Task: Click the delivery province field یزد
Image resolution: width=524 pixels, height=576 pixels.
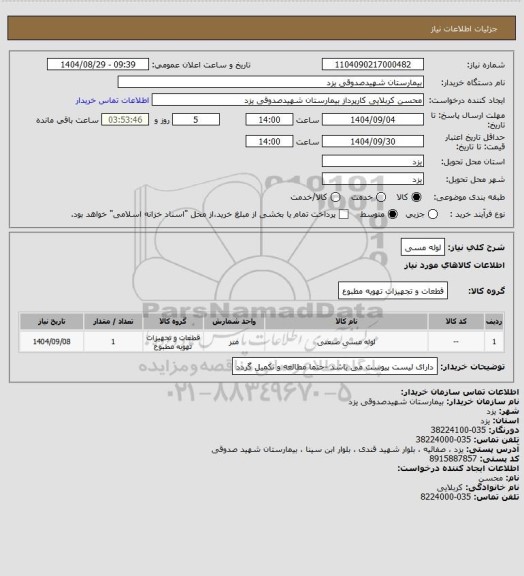Action: tap(373, 161)
